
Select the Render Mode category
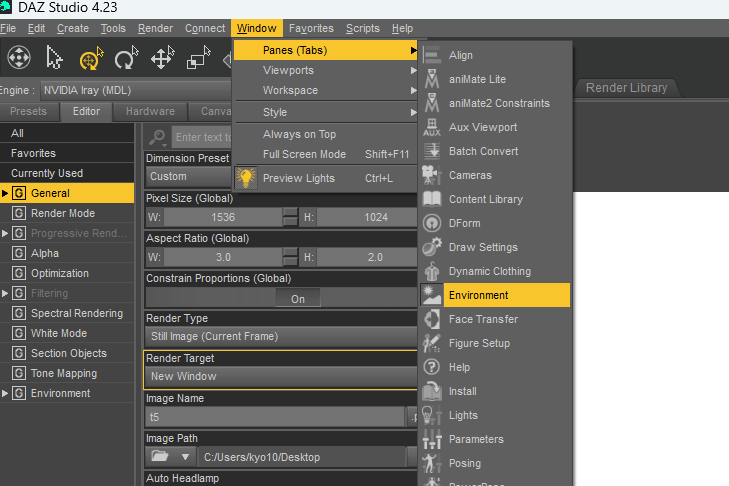[x=67, y=213]
